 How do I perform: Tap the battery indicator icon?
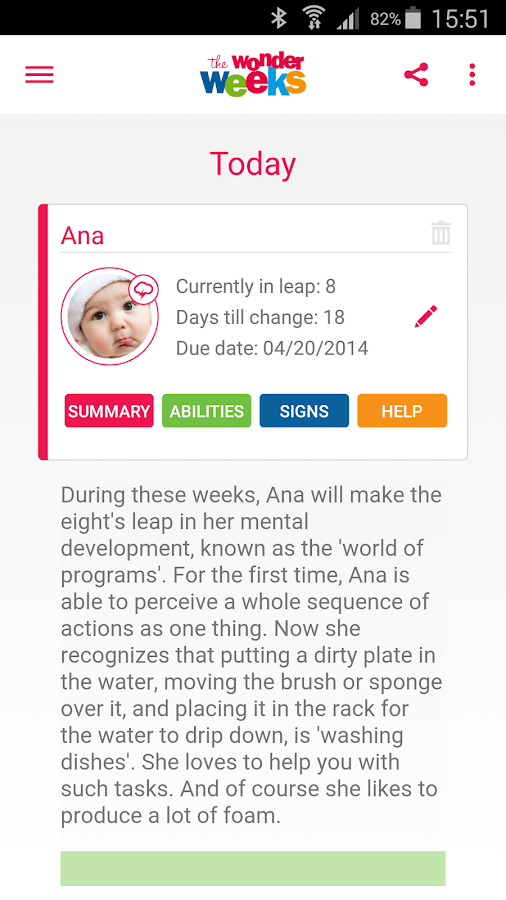point(412,18)
